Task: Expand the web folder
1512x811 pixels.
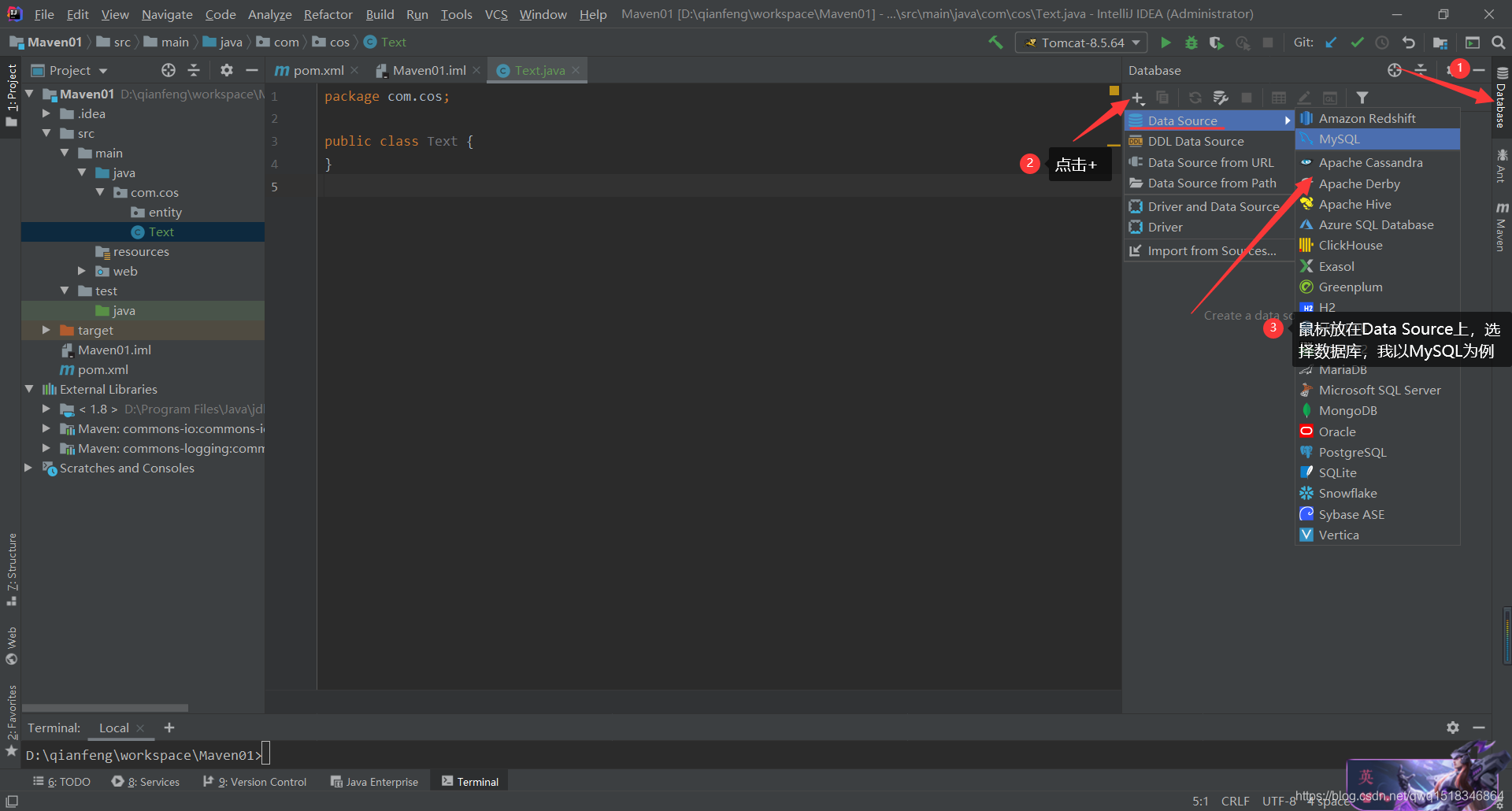Action: 82,271
